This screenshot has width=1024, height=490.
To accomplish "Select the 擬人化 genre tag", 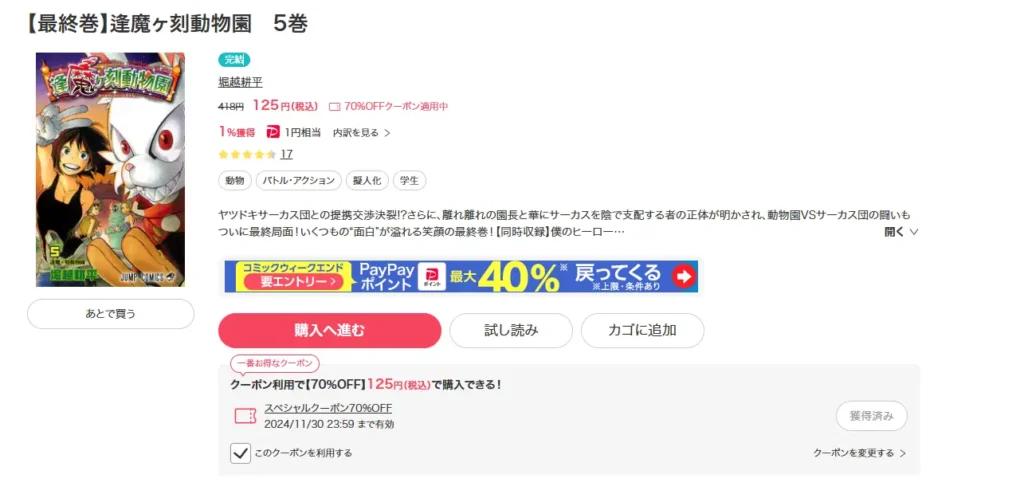I will (x=368, y=181).
